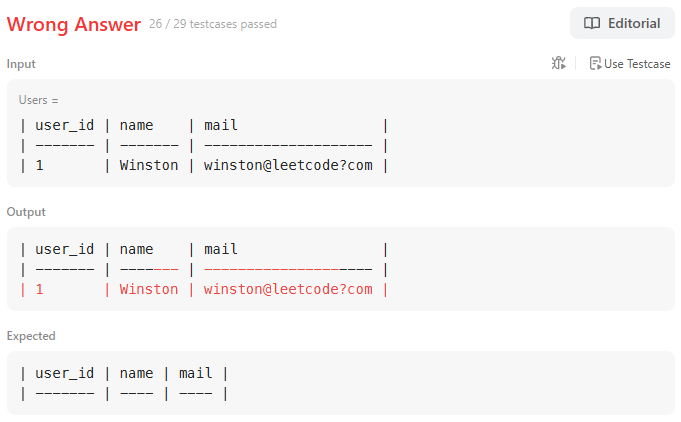The image size is (681, 422).
Task: Click the "Users =" label
Action: pos(38,100)
